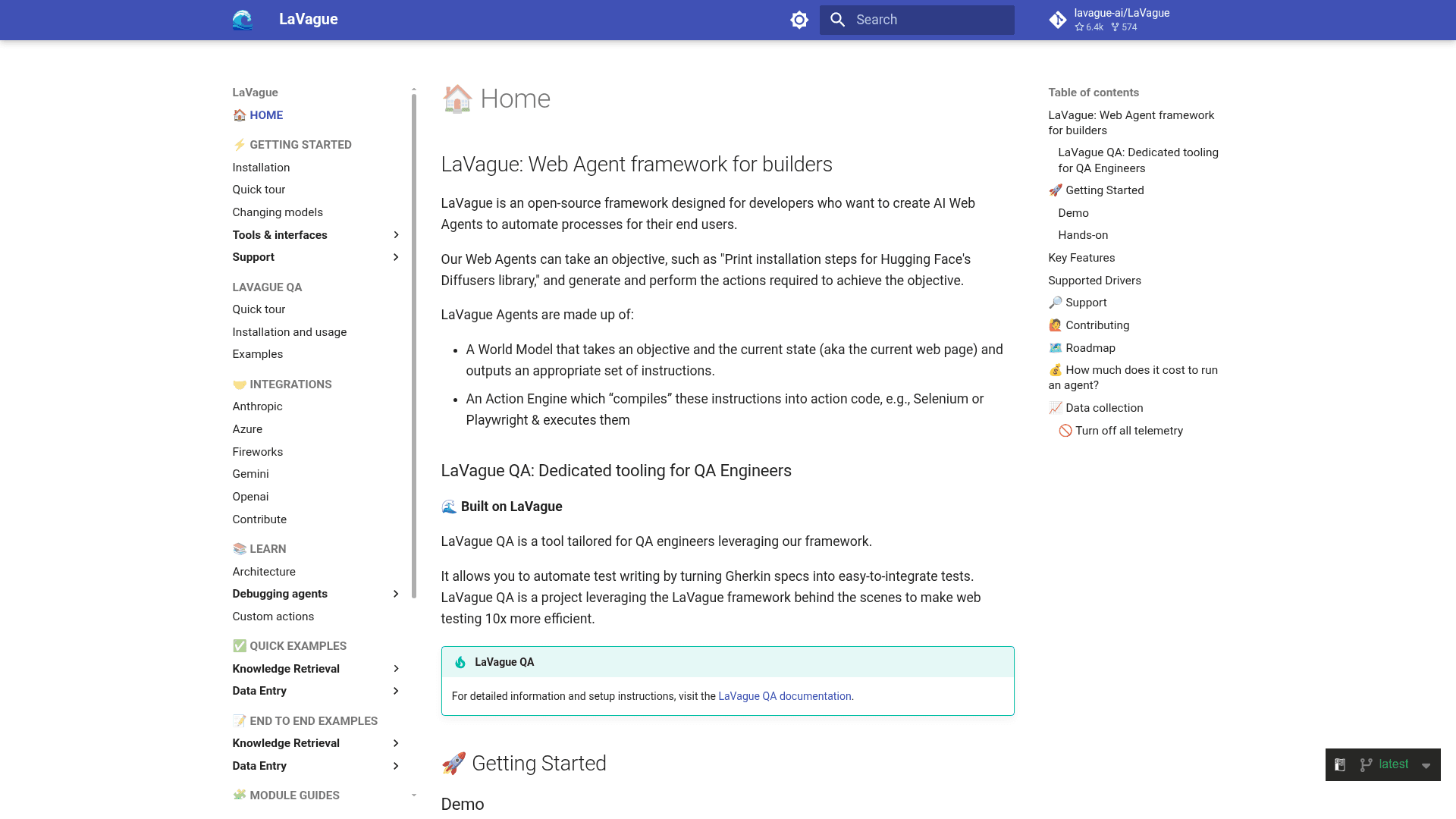Open Fireworks integration page
The height and width of the screenshot is (819, 1456).
click(257, 452)
